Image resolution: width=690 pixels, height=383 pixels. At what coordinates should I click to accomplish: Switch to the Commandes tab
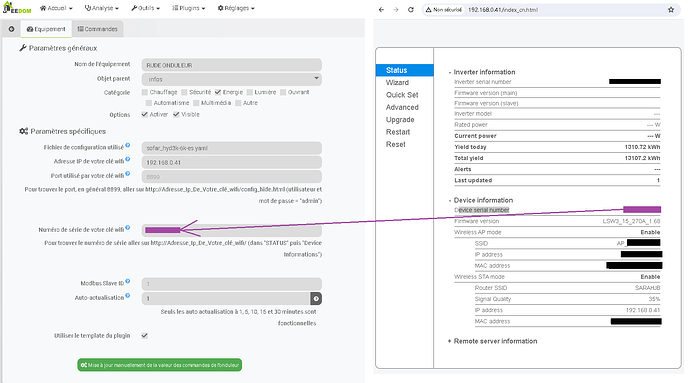98,29
